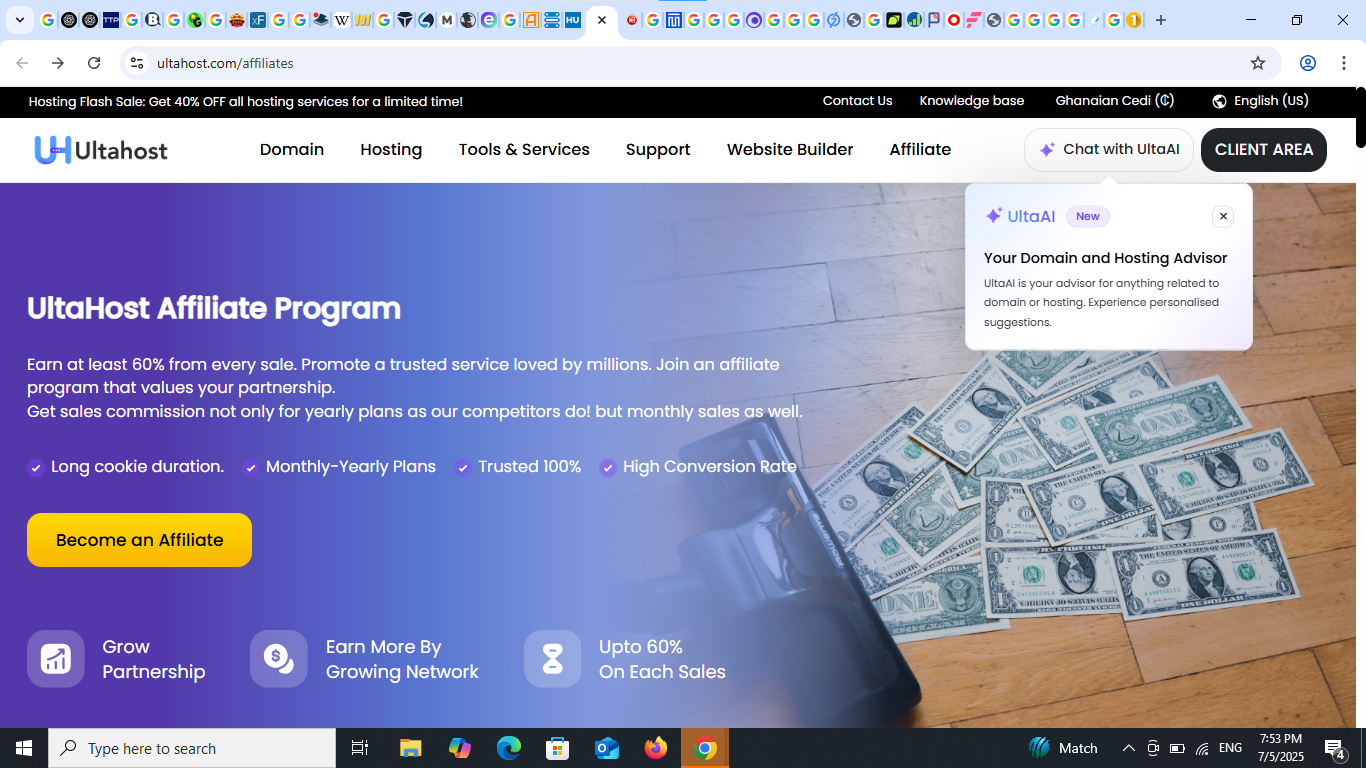
Task: Click Earn More By Growing Network text
Action: tap(402, 659)
